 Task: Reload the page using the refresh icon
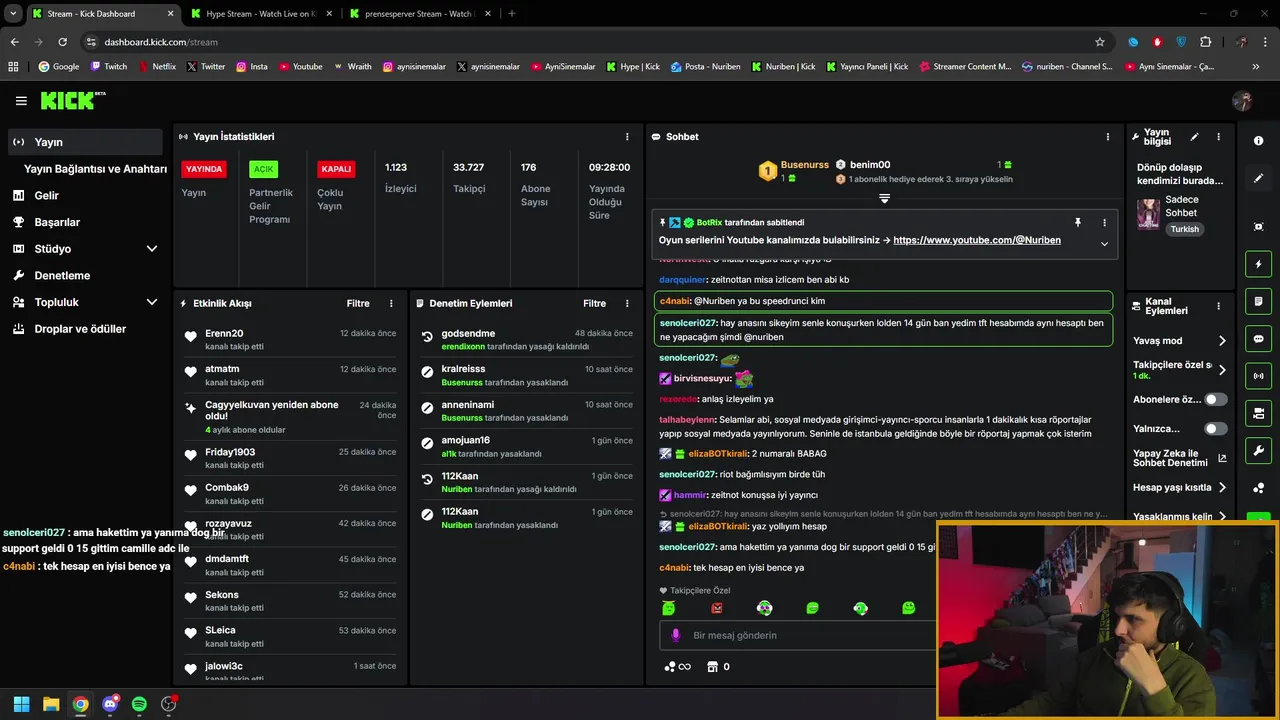[62, 42]
